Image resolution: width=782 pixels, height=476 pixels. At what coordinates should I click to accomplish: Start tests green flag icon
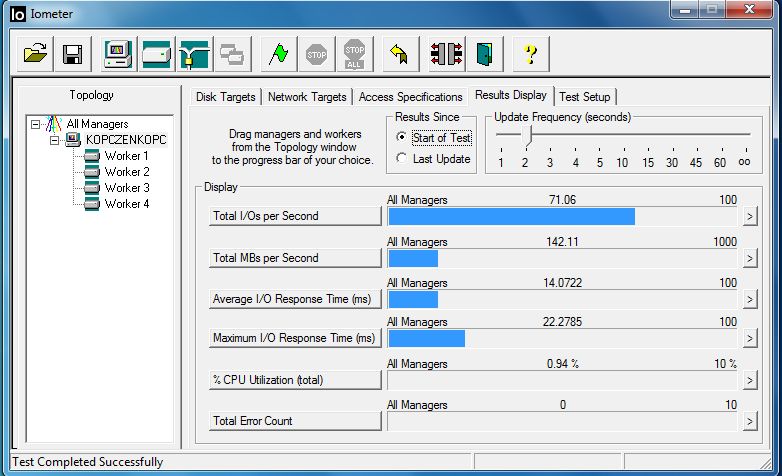point(279,53)
